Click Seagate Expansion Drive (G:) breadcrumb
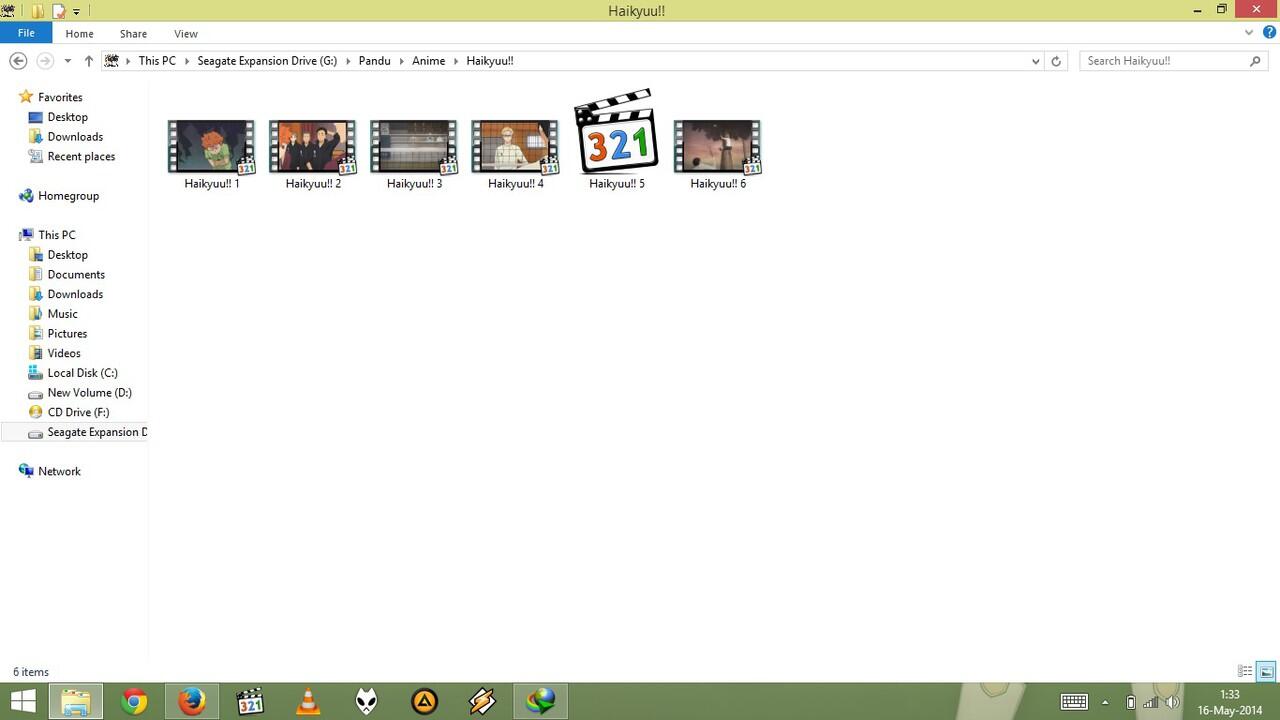Image resolution: width=1280 pixels, height=720 pixels. [x=267, y=61]
